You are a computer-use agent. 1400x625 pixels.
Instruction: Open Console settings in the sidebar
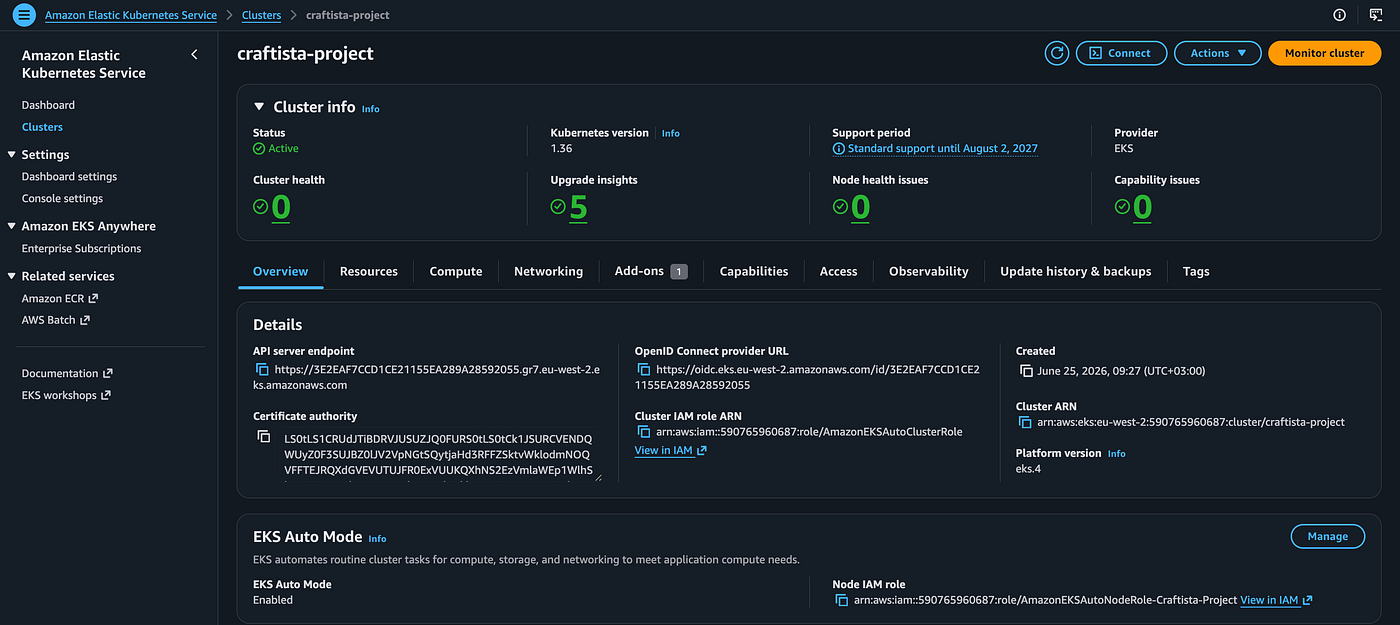[62, 199]
